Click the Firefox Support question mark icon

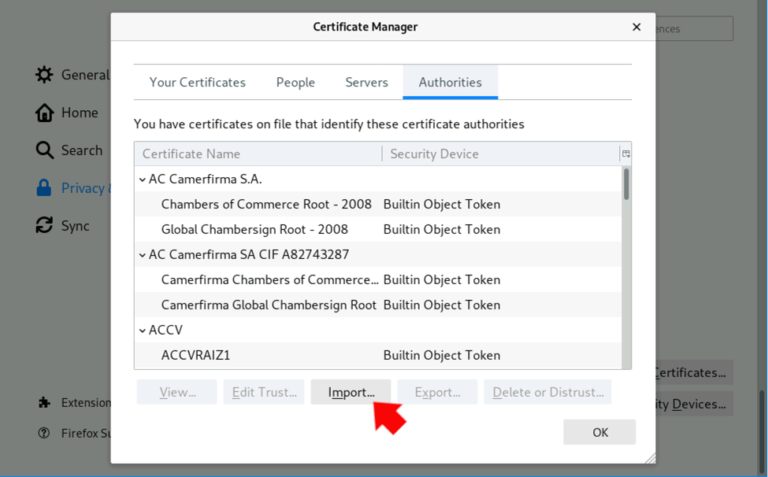44,433
